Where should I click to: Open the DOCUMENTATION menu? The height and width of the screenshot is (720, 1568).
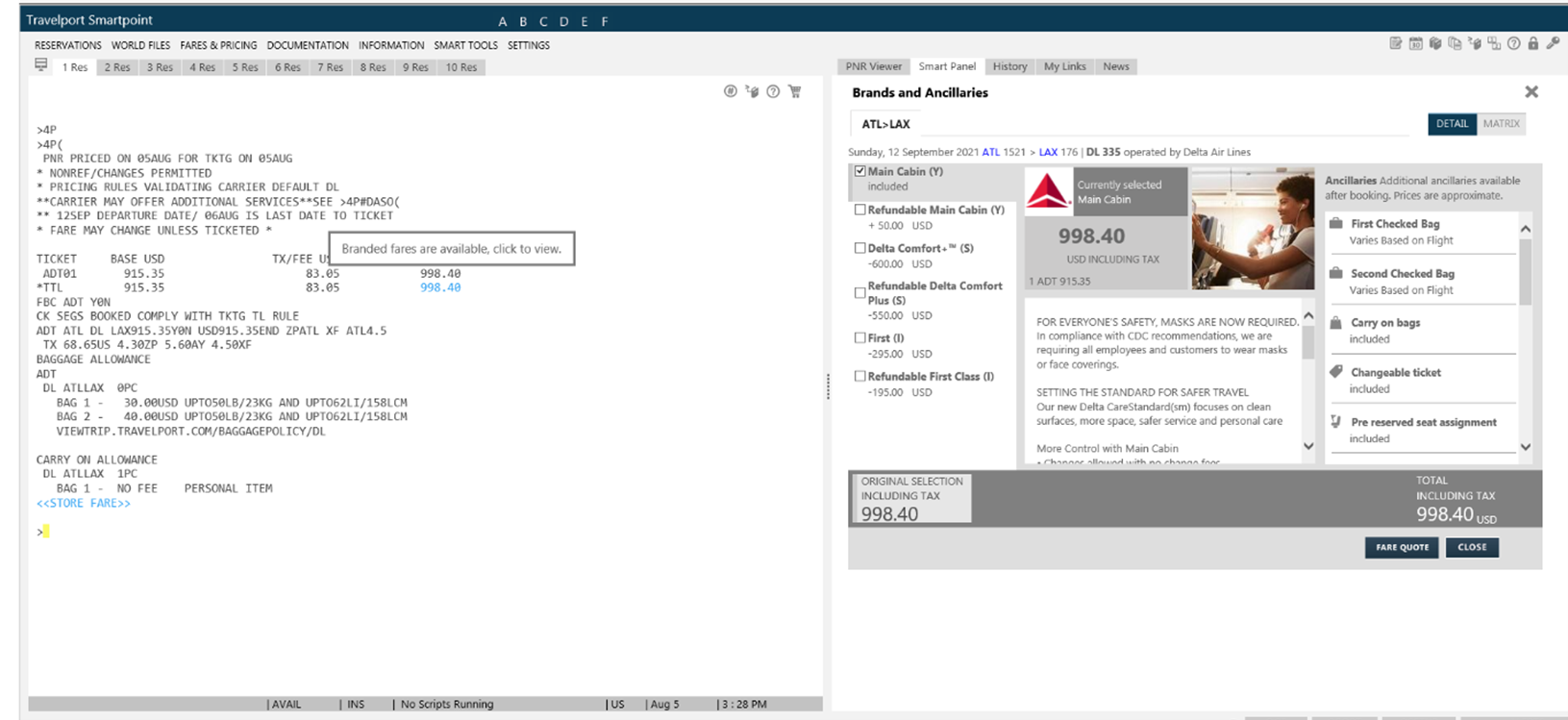pos(308,45)
